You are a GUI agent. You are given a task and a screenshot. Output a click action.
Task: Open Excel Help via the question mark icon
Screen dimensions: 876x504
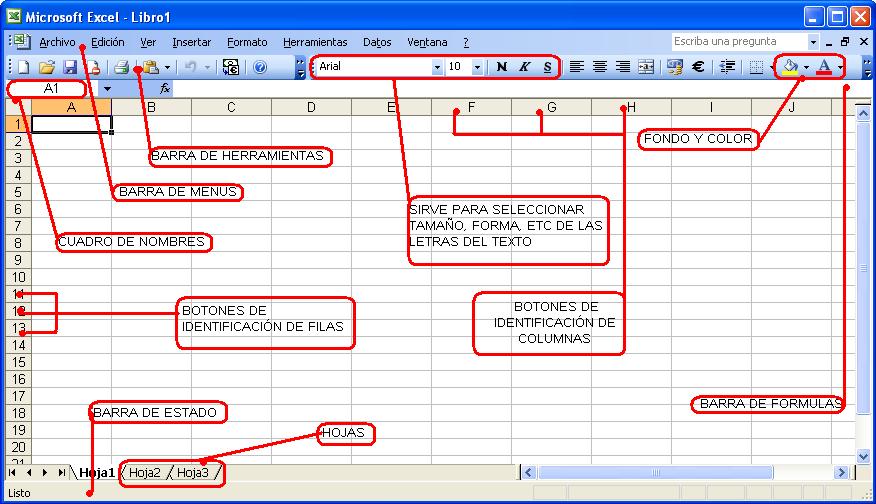260,68
